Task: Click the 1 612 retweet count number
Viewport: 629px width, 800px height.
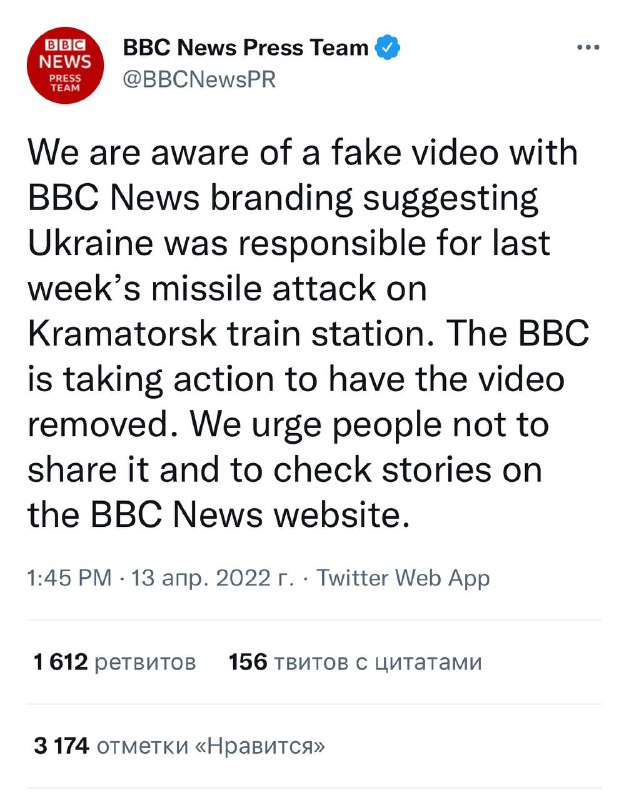Action: click(x=60, y=662)
